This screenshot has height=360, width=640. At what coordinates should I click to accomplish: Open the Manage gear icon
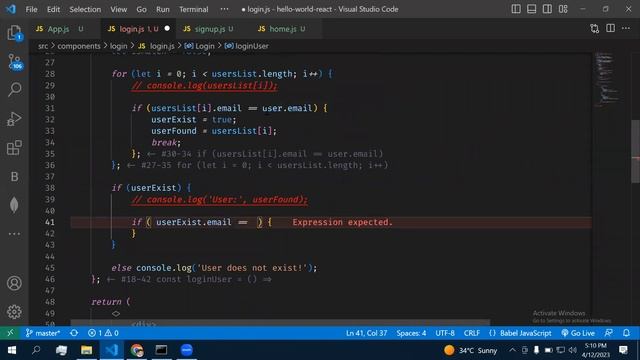[x=14, y=311]
